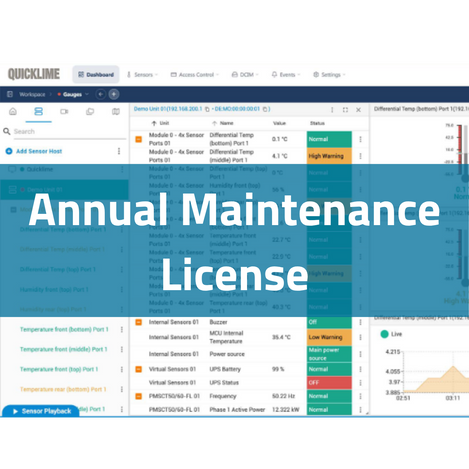Open options for Buzzer row
Viewport: 469px width, 469px height.
(x=360, y=322)
